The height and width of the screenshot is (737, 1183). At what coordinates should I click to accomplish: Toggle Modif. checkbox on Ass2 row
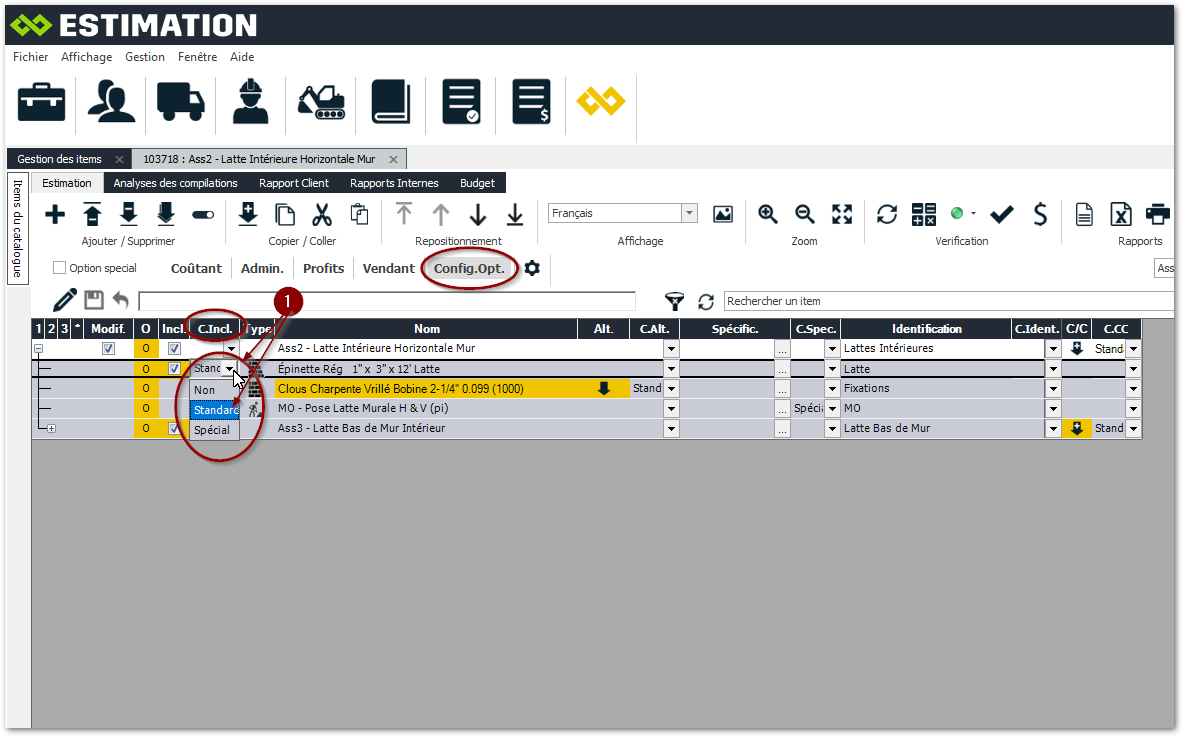pos(109,349)
